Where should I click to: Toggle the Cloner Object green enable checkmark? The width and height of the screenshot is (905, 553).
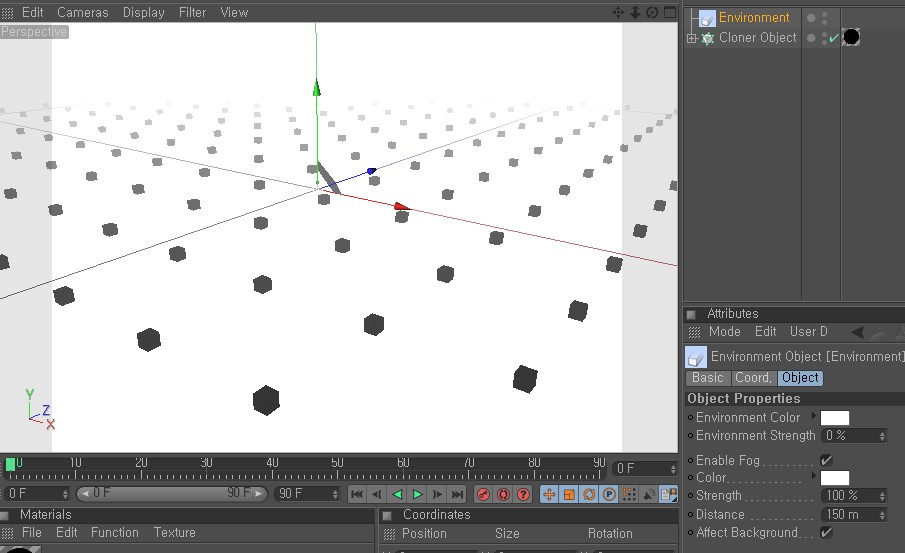[833, 38]
